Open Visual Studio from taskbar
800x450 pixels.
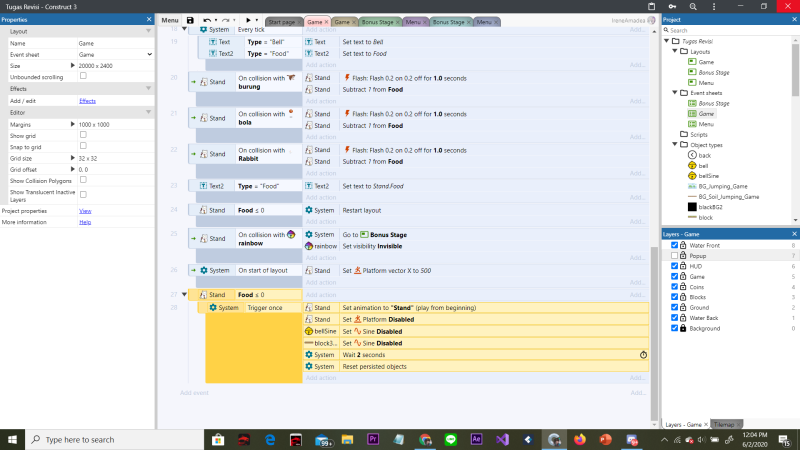[x=502, y=439]
